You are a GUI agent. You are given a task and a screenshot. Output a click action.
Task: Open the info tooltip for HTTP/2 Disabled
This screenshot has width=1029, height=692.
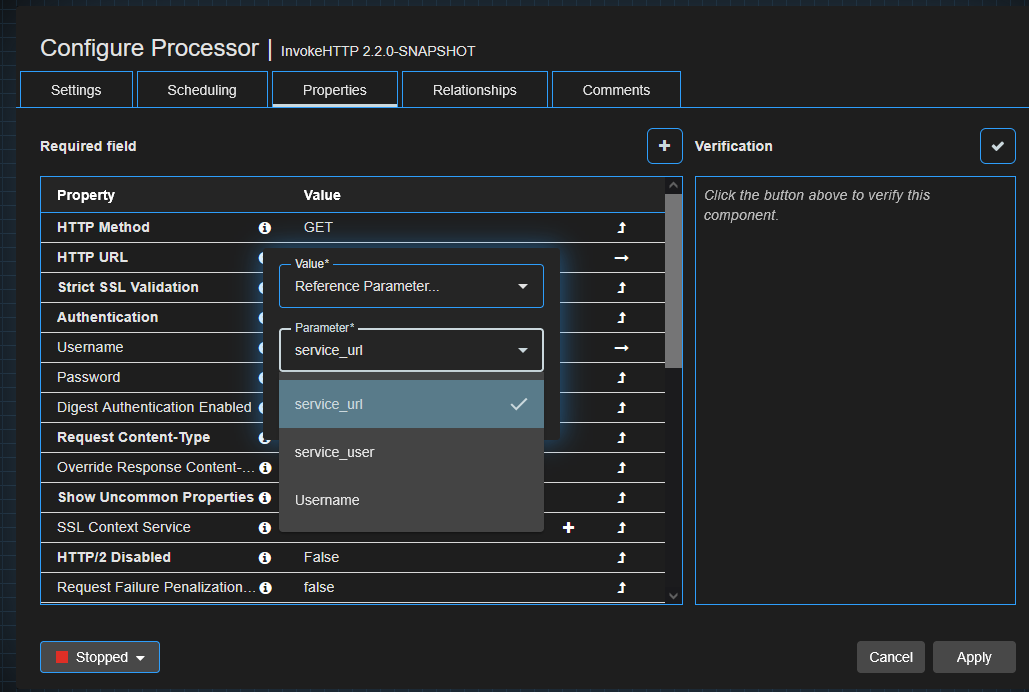click(264, 557)
